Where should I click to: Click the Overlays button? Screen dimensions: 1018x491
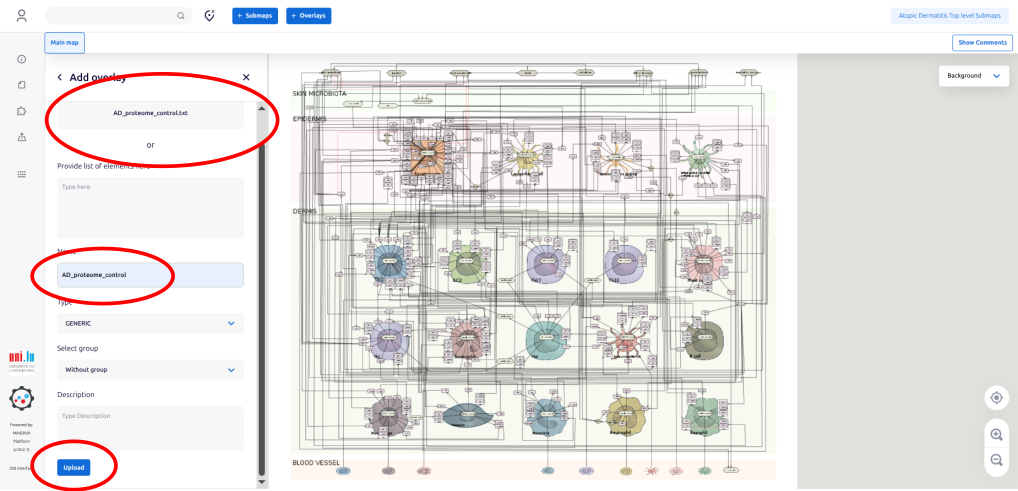click(308, 16)
